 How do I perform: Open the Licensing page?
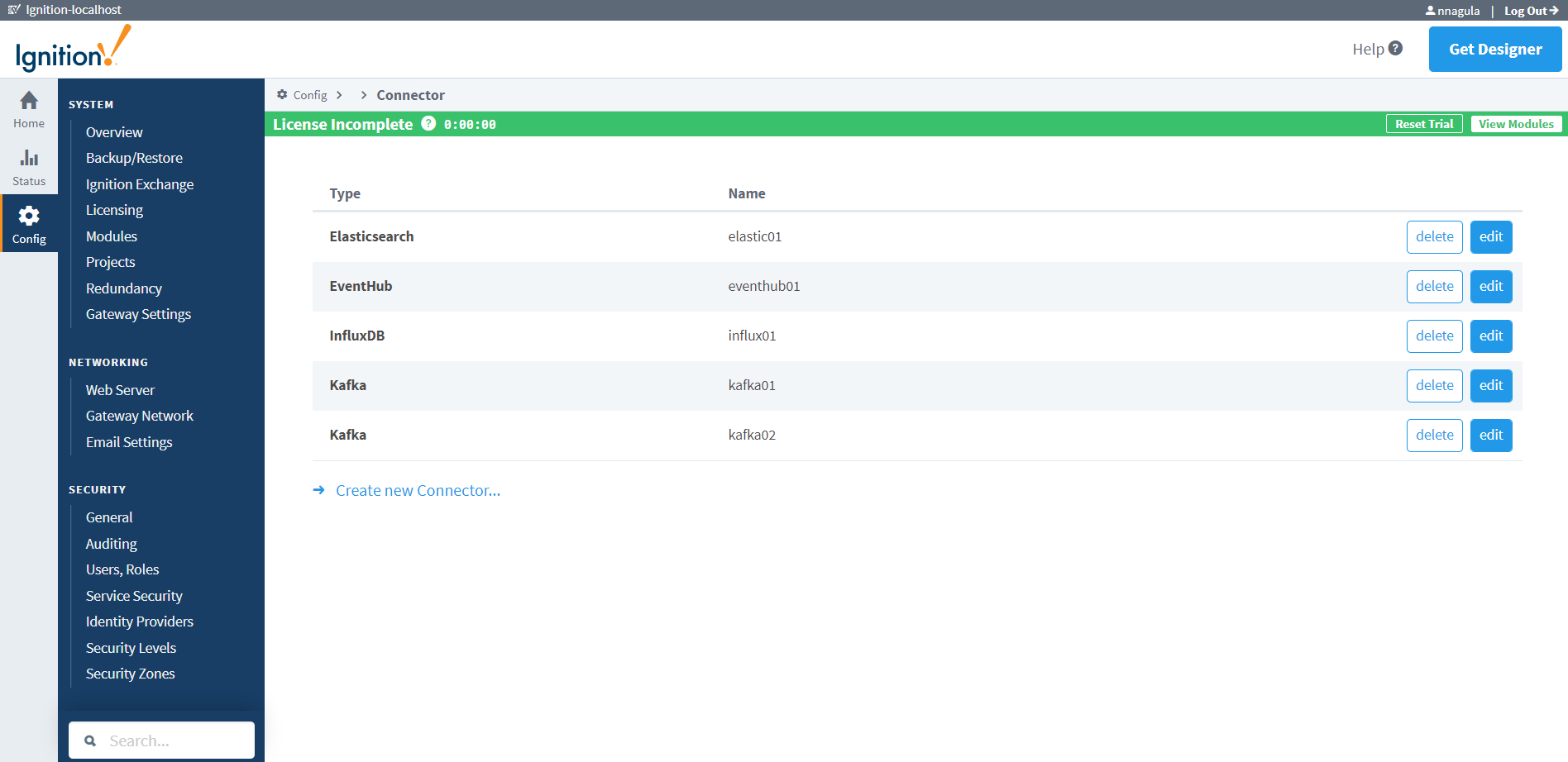click(114, 210)
